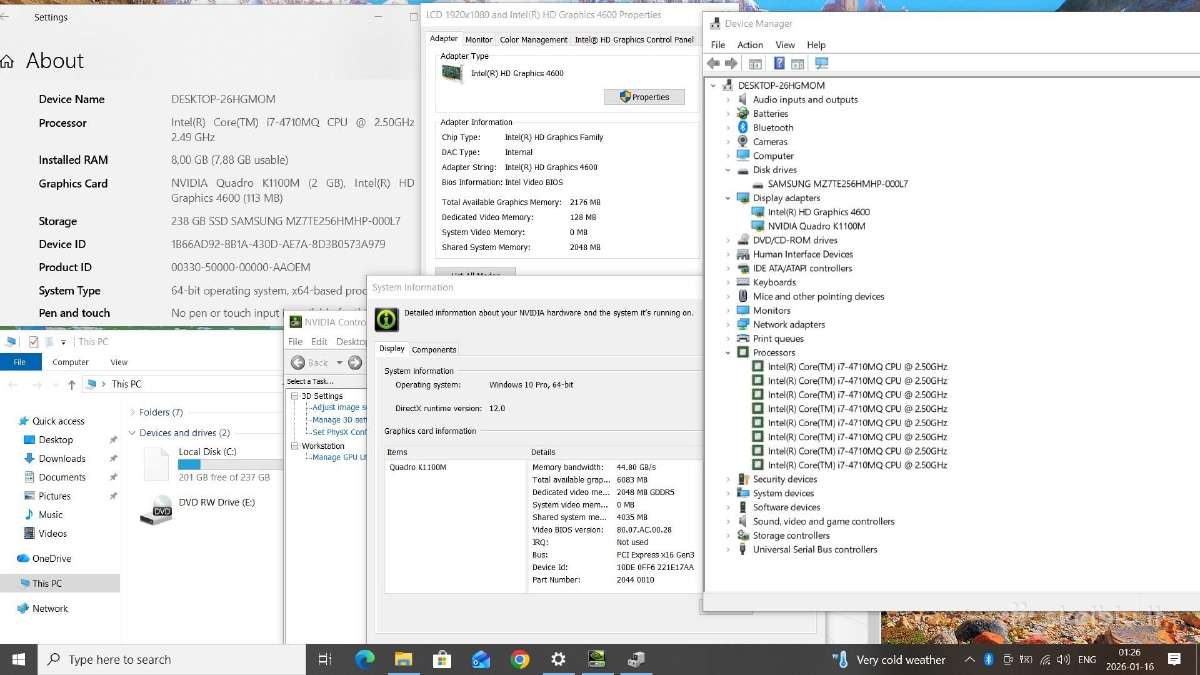Screen dimensions: 1200x675
Task: Expand the Batteries node in Device Manager
Action: tap(728, 114)
